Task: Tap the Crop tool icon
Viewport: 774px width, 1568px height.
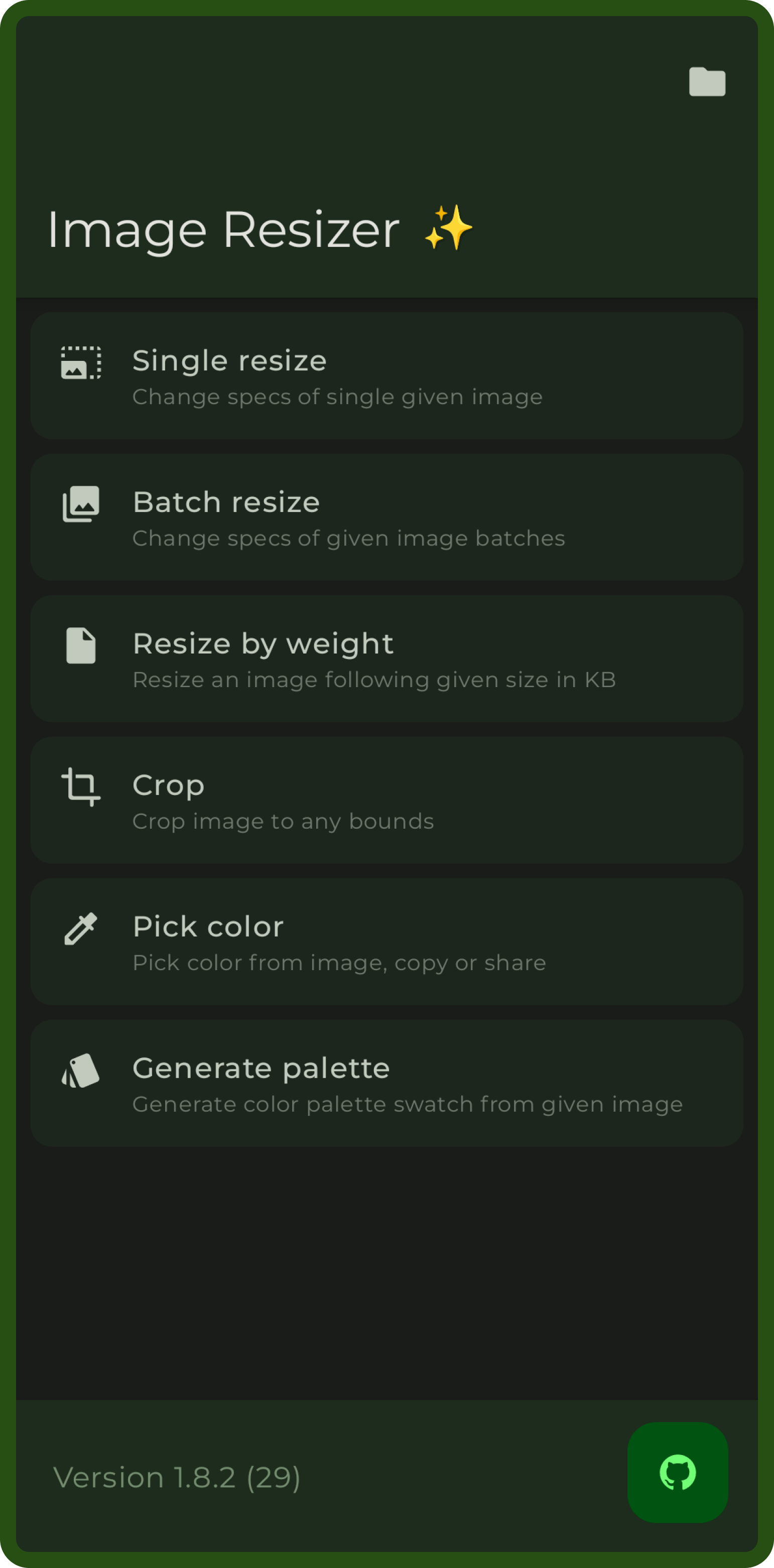Action: point(81,787)
